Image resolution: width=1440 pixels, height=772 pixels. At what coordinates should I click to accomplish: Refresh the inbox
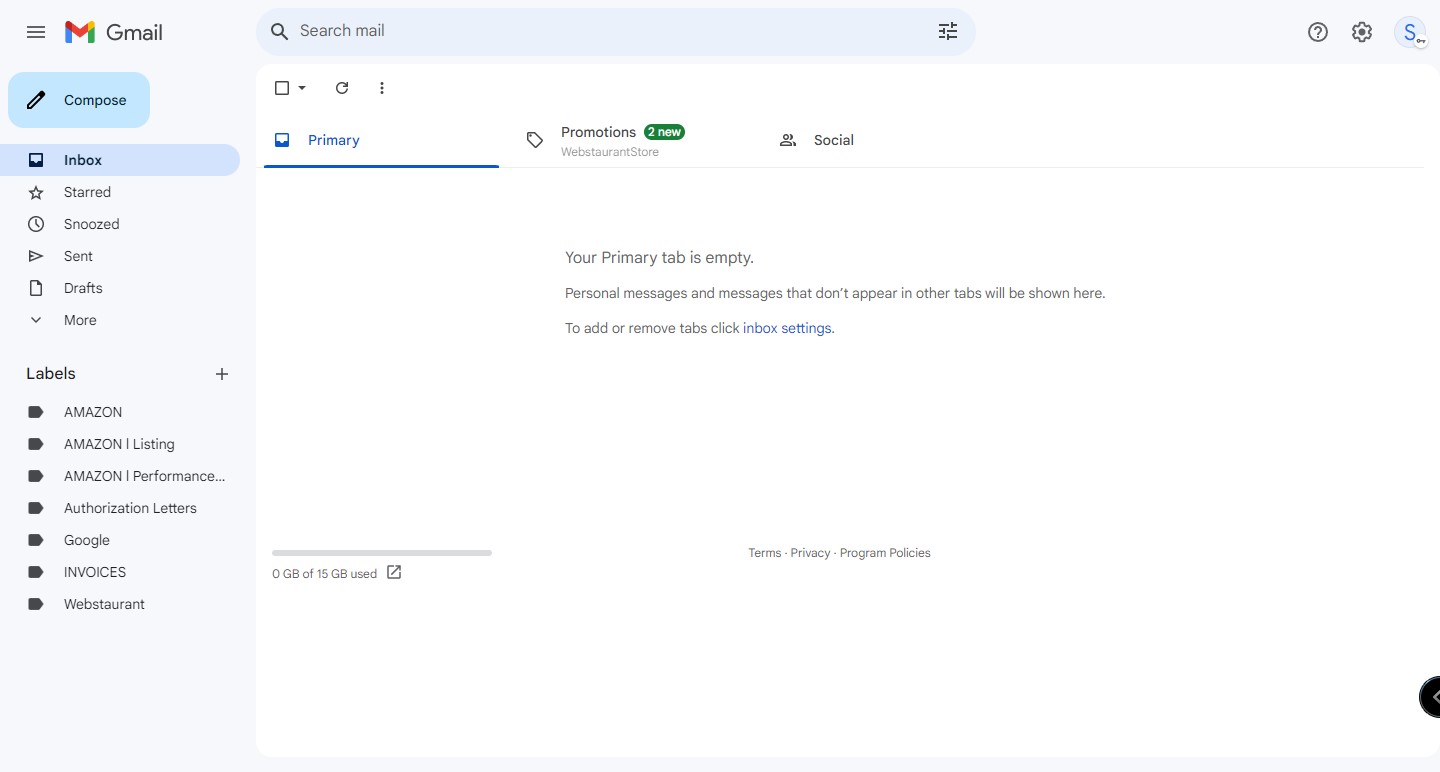(x=342, y=88)
